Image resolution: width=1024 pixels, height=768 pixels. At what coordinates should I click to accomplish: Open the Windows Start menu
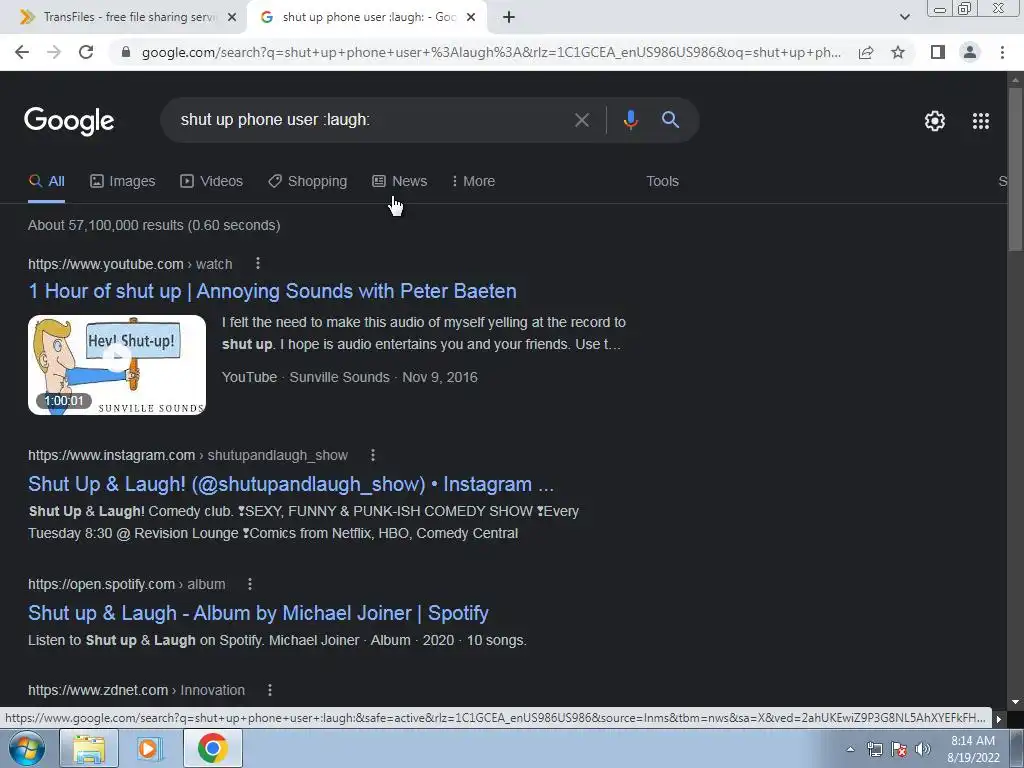(27, 748)
